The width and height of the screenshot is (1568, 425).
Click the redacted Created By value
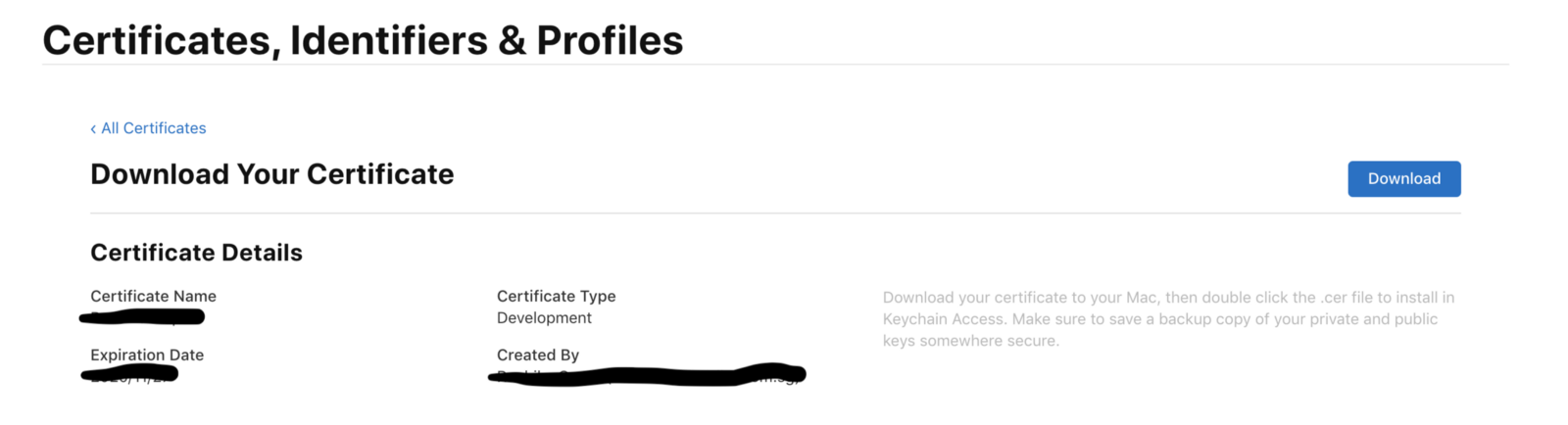(x=647, y=376)
